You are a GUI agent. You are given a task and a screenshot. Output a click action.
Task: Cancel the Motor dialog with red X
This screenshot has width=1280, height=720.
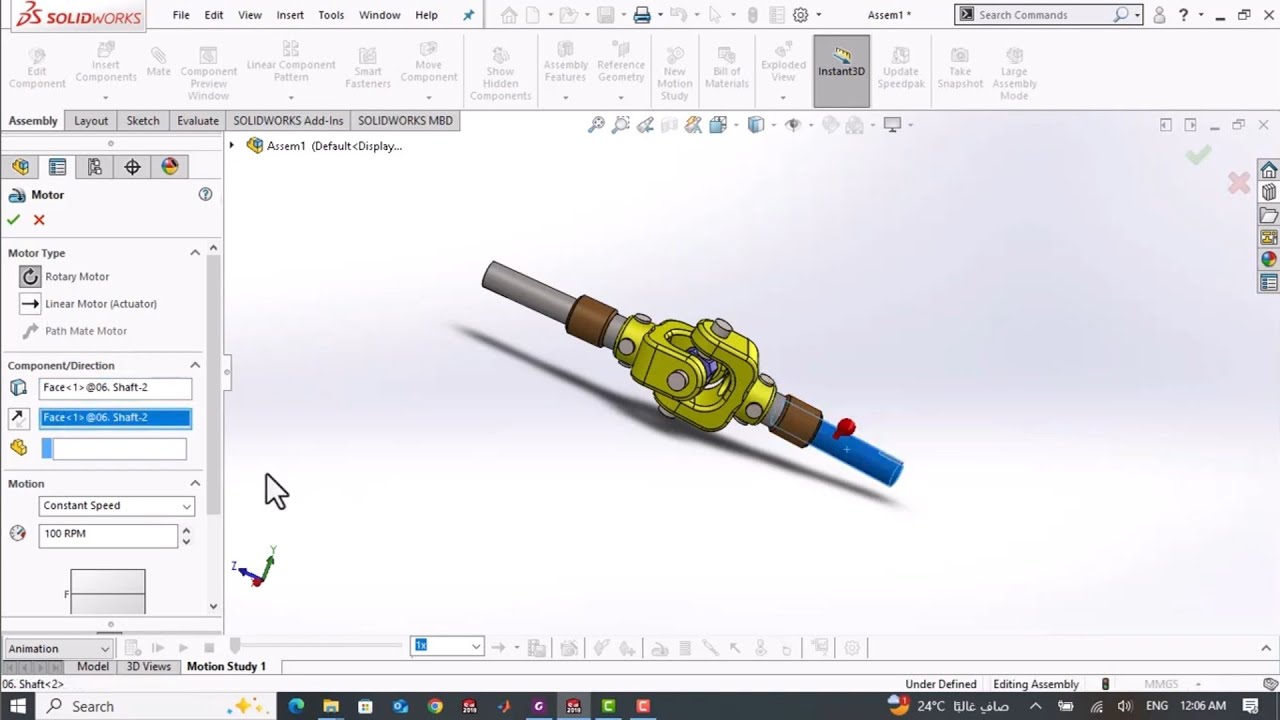(39, 220)
